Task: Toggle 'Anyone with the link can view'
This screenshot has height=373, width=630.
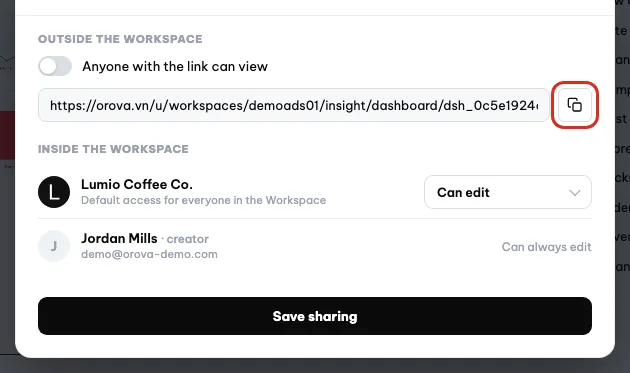Action: click(55, 66)
